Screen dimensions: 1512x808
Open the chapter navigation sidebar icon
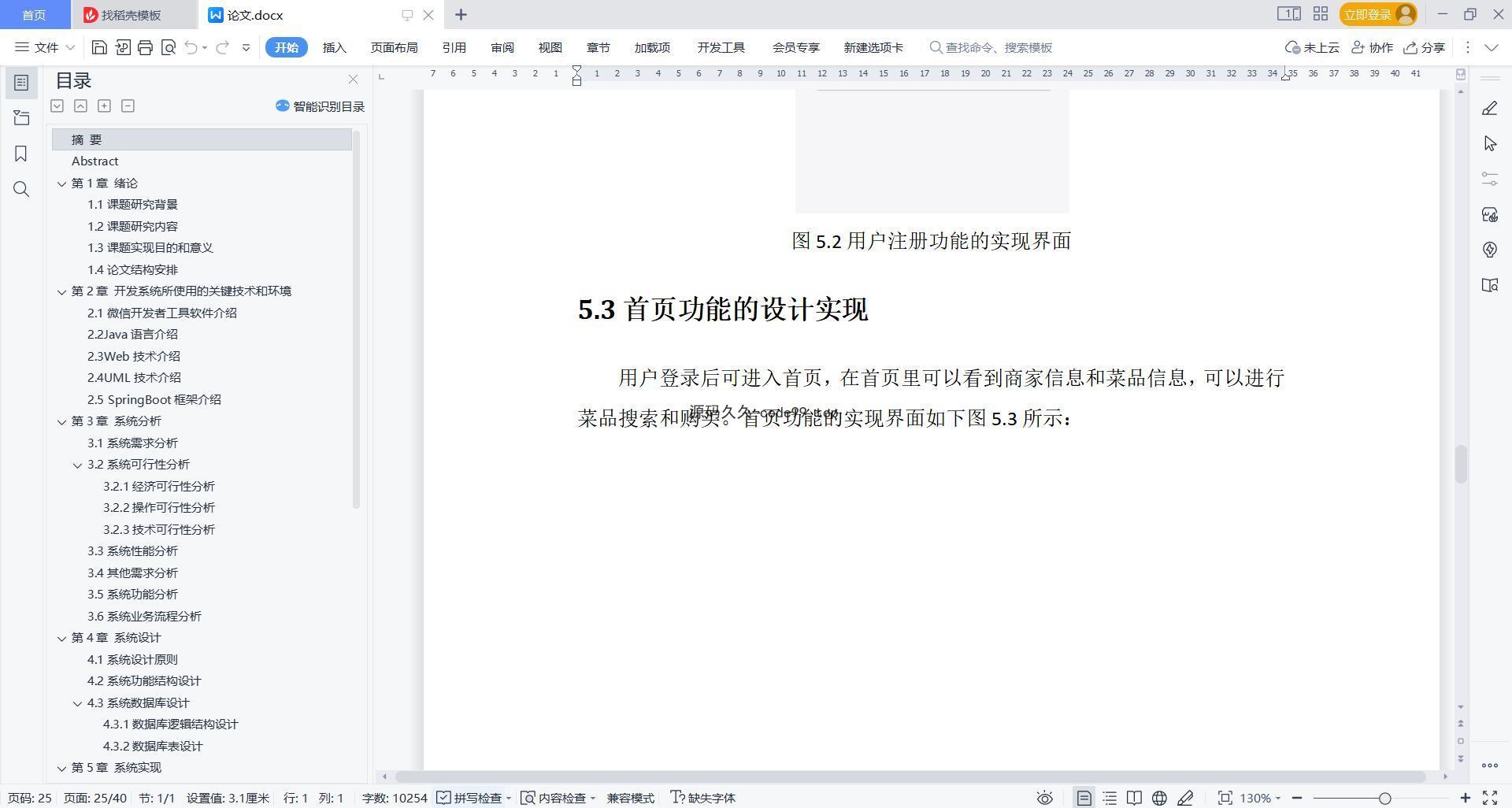click(x=21, y=118)
